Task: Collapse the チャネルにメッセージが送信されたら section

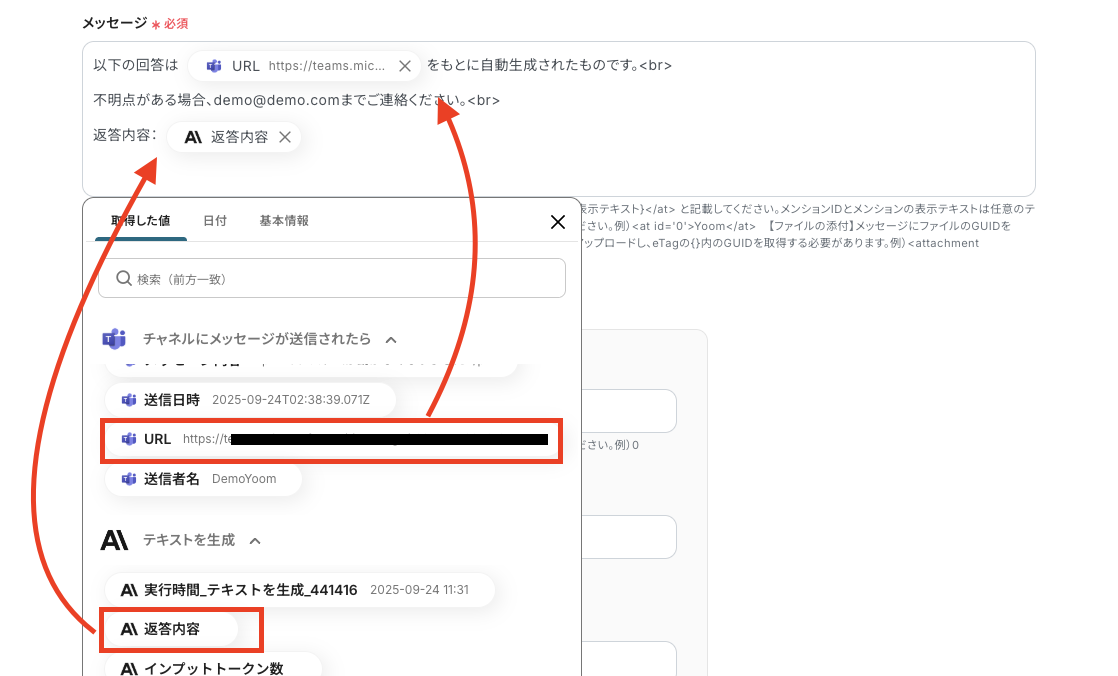Action: point(391,339)
